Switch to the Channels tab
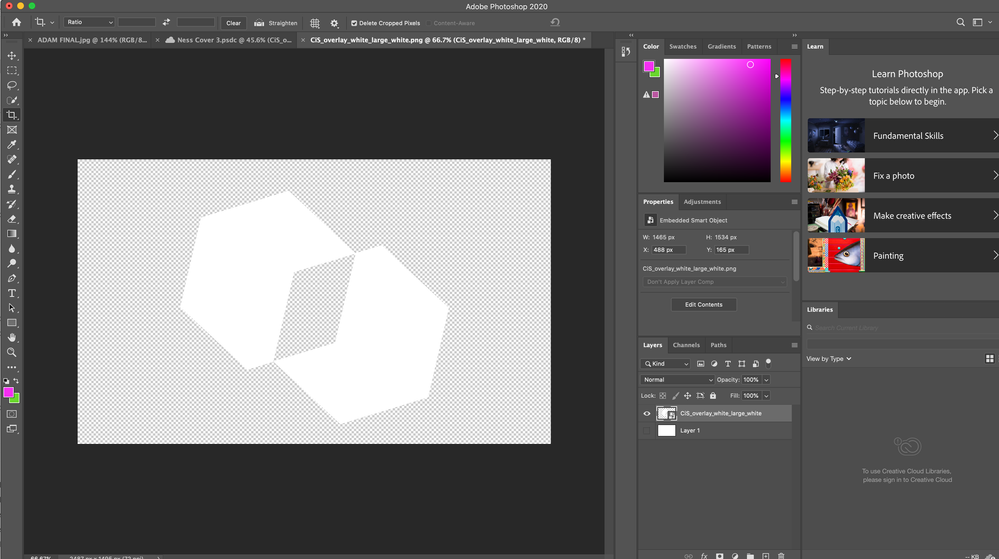This screenshot has height=559, width=999. coord(686,345)
